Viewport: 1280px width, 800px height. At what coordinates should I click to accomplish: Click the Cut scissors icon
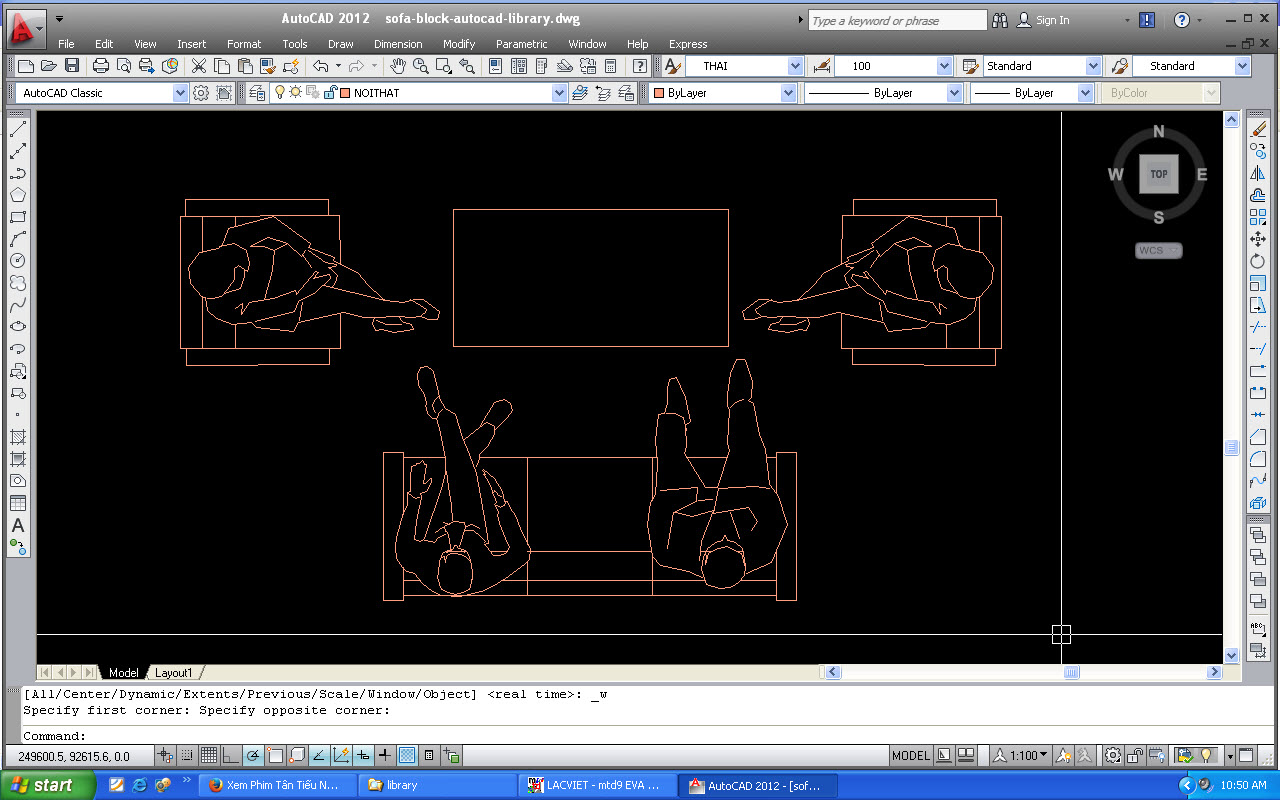[198, 66]
